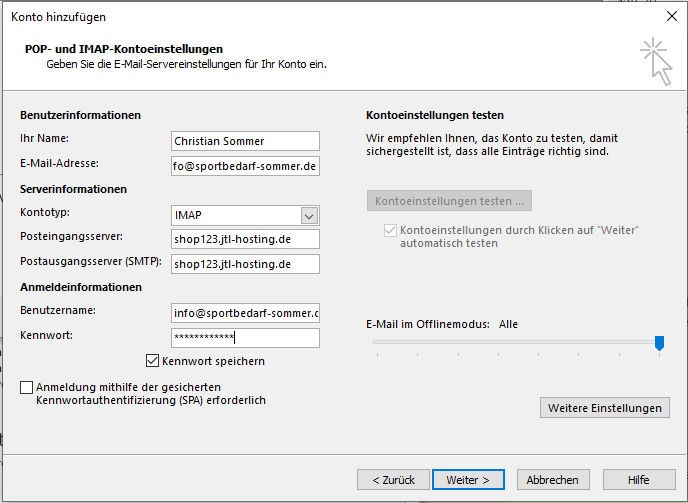The height and width of the screenshot is (503, 688).
Task: Go back with the Zurück button
Action: [393, 480]
